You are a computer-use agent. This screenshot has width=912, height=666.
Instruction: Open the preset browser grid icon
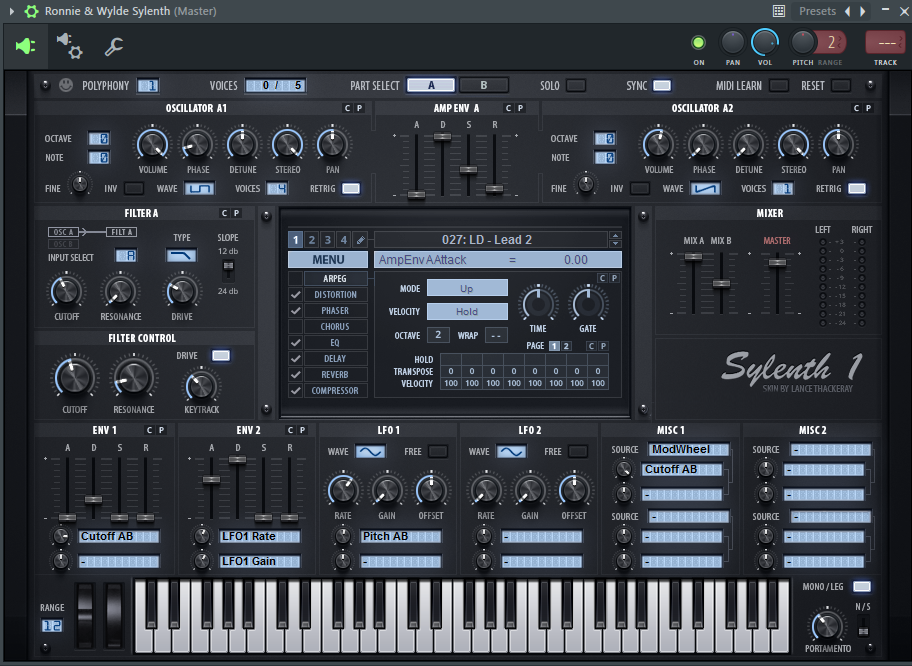(x=779, y=11)
